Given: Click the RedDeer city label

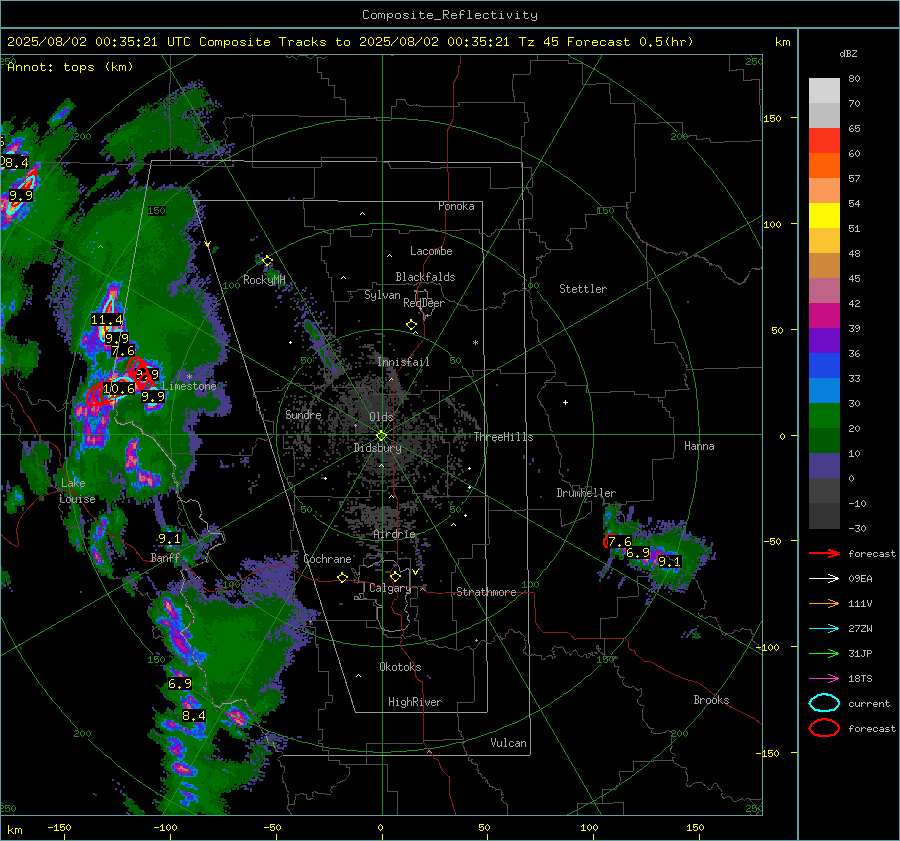Looking at the screenshot, I should 424,303.
